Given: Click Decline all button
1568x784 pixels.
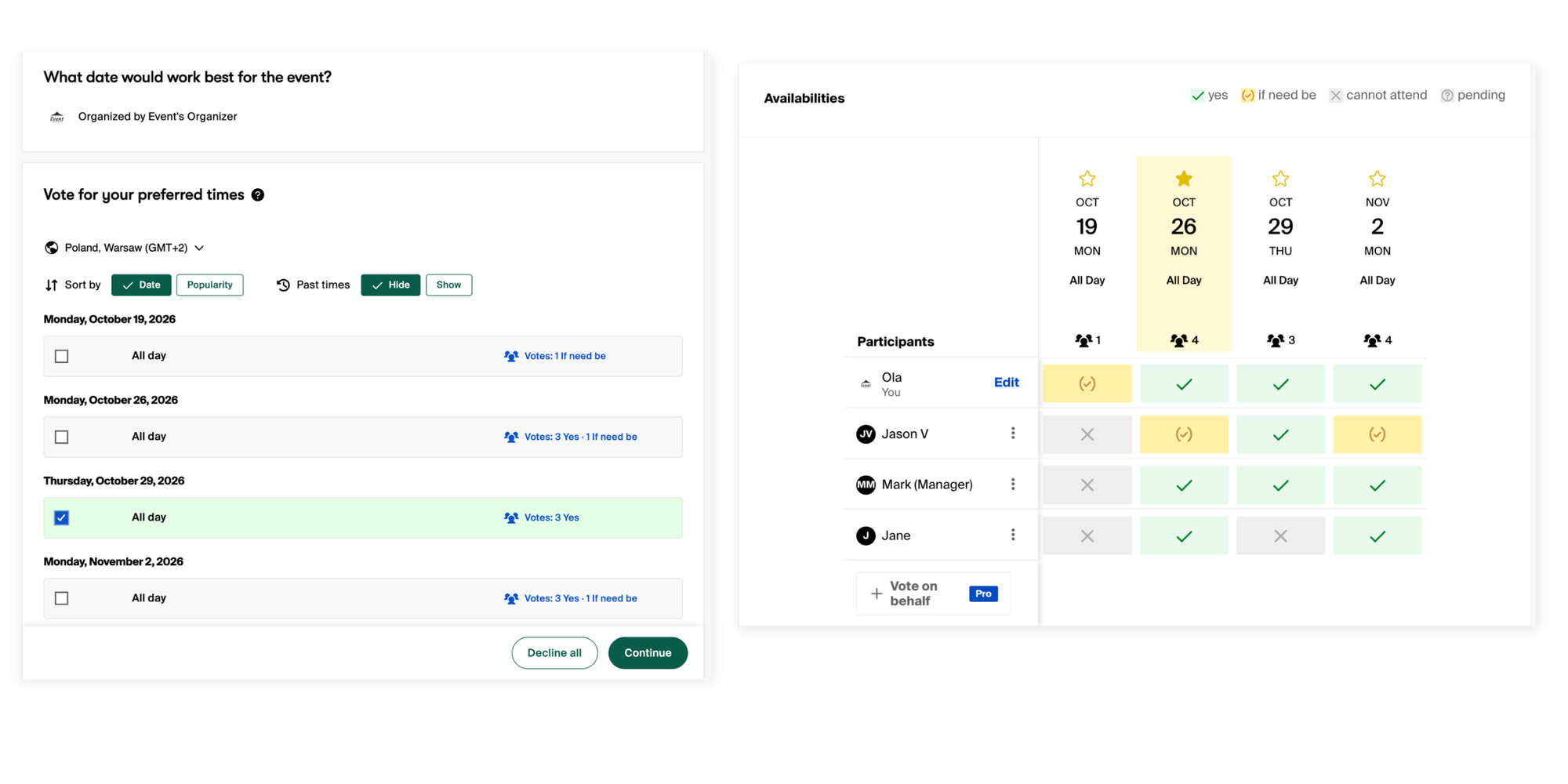Looking at the screenshot, I should (x=554, y=653).
